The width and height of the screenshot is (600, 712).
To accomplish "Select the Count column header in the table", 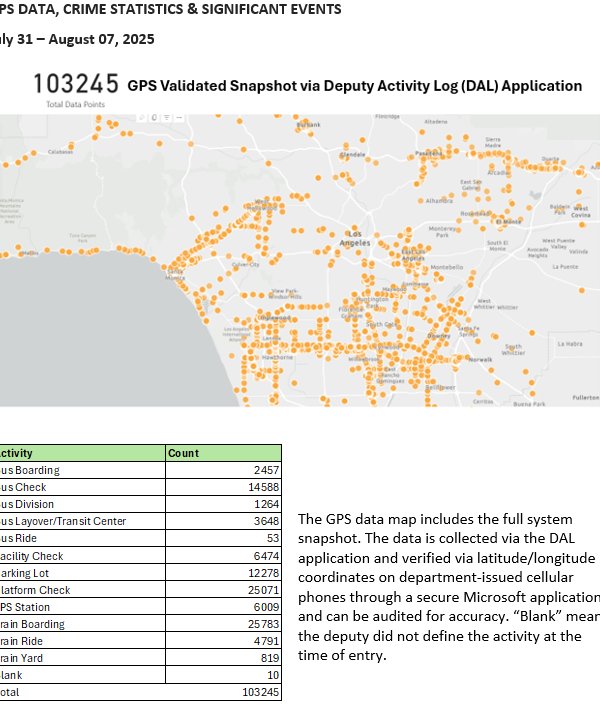I will 183,453.
